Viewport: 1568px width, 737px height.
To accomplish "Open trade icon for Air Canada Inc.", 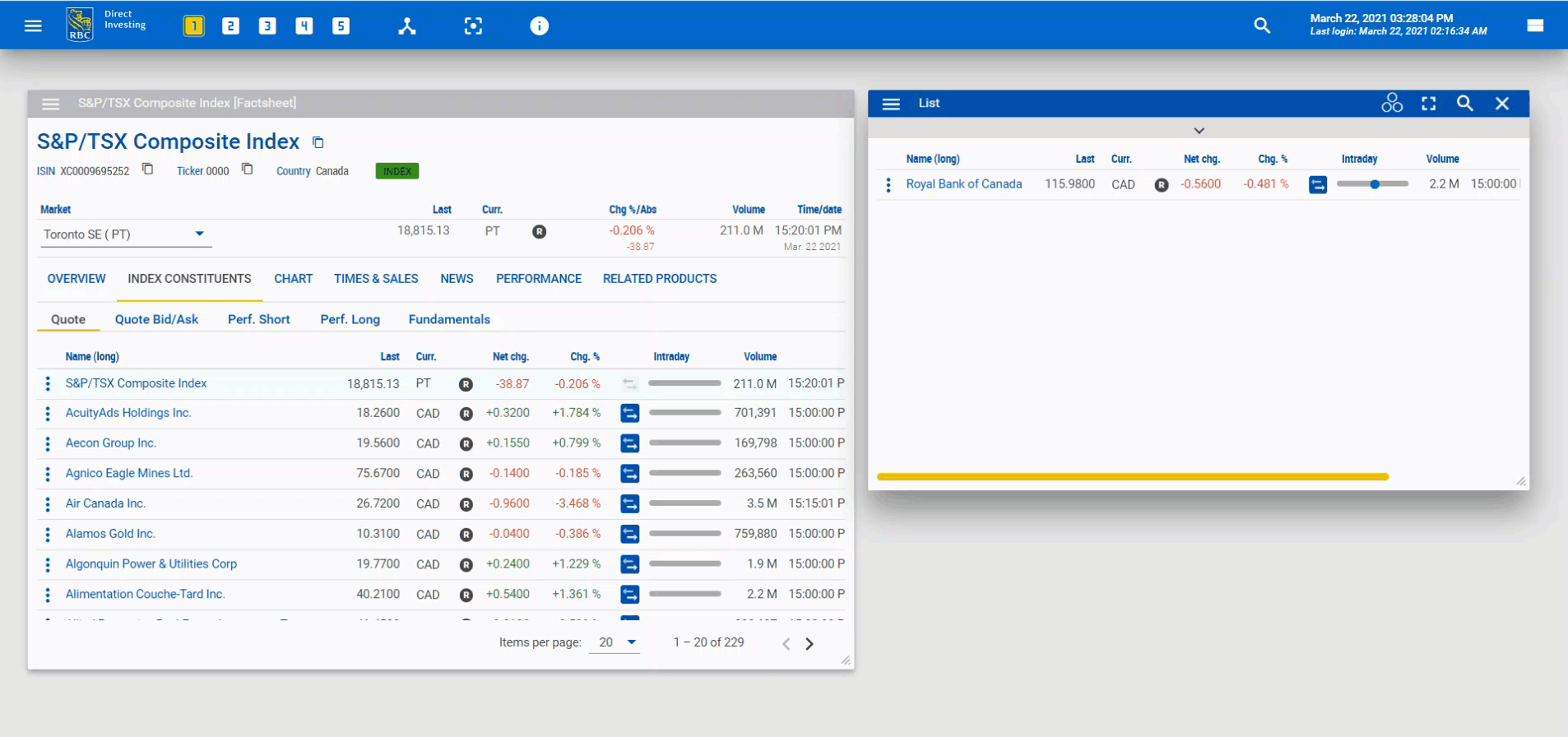I will click(629, 503).
